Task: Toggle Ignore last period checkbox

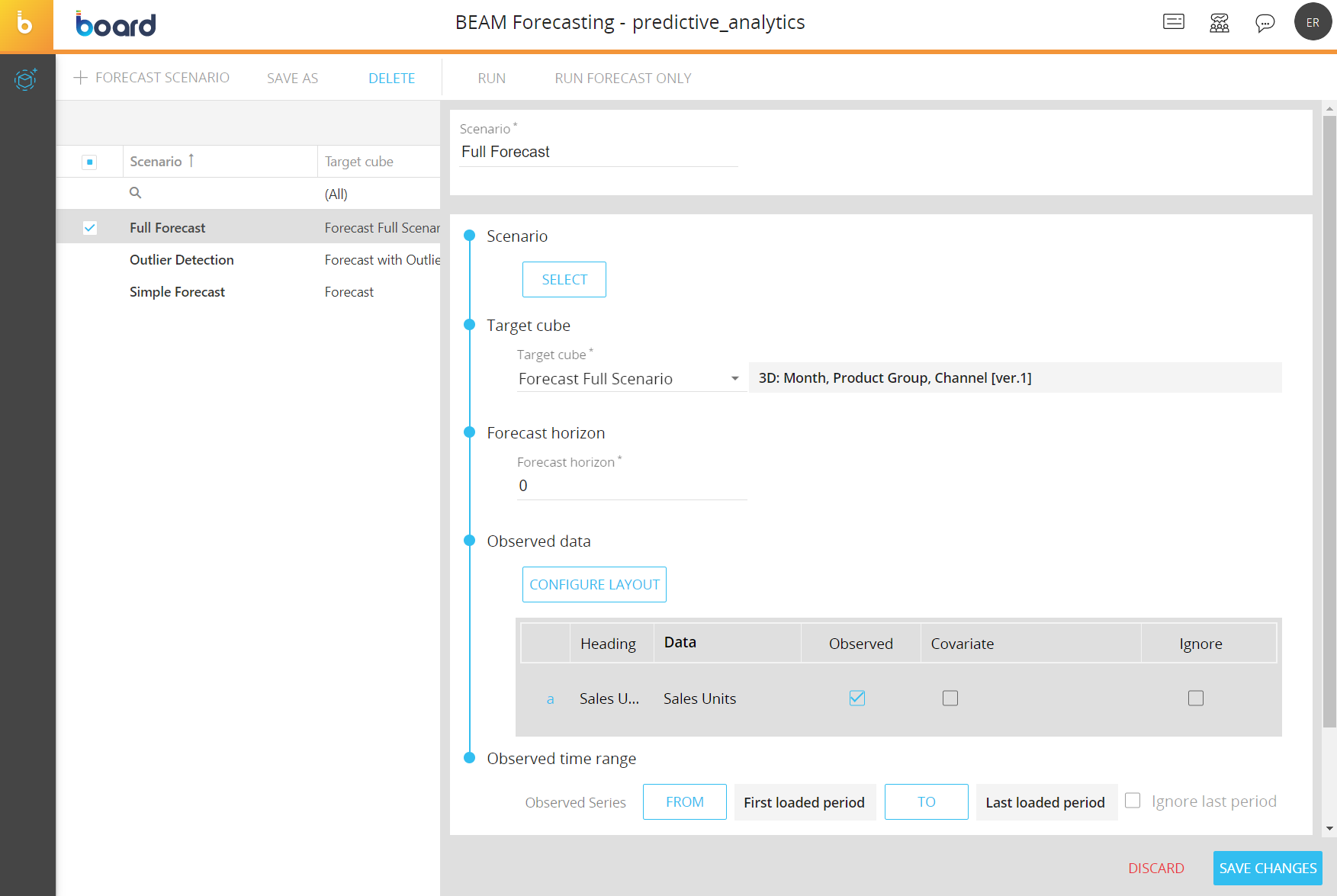Action: [x=1133, y=801]
